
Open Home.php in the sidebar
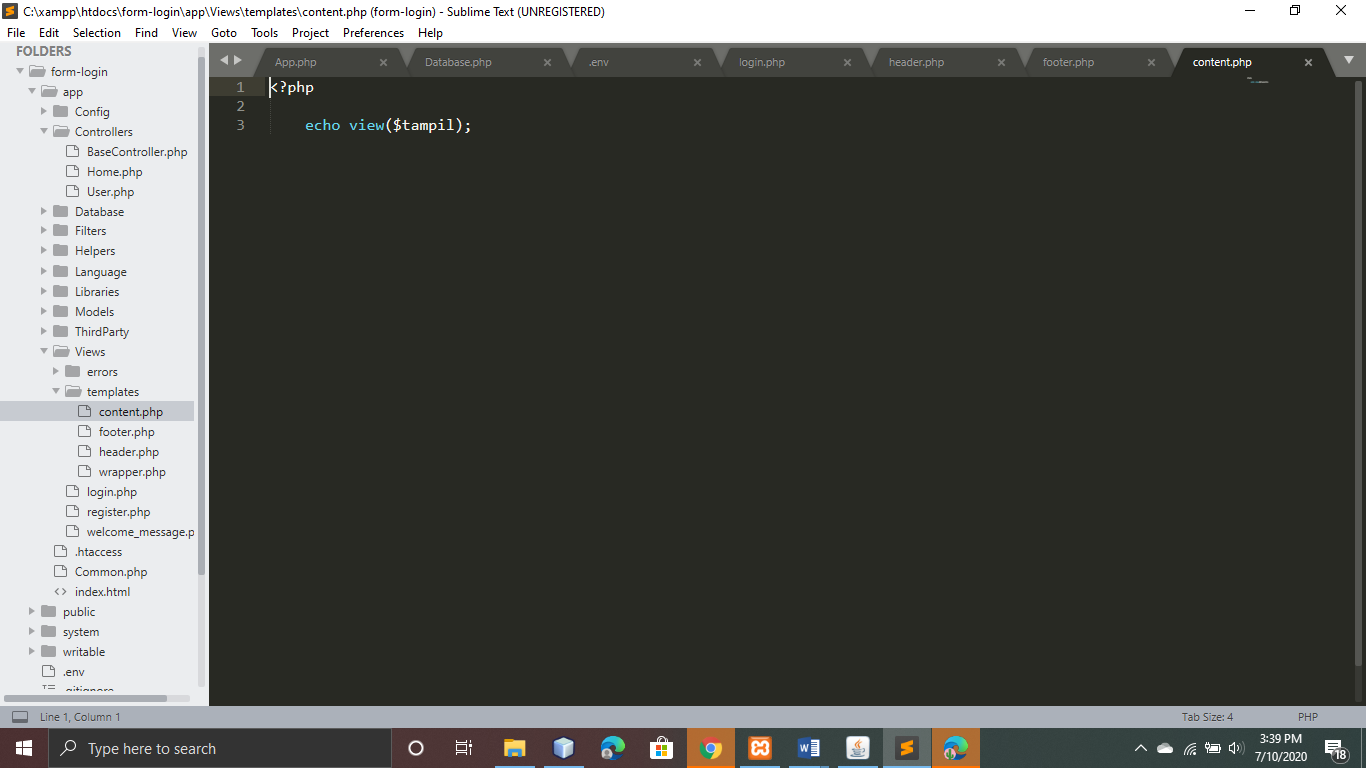pyautogui.click(x=114, y=172)
